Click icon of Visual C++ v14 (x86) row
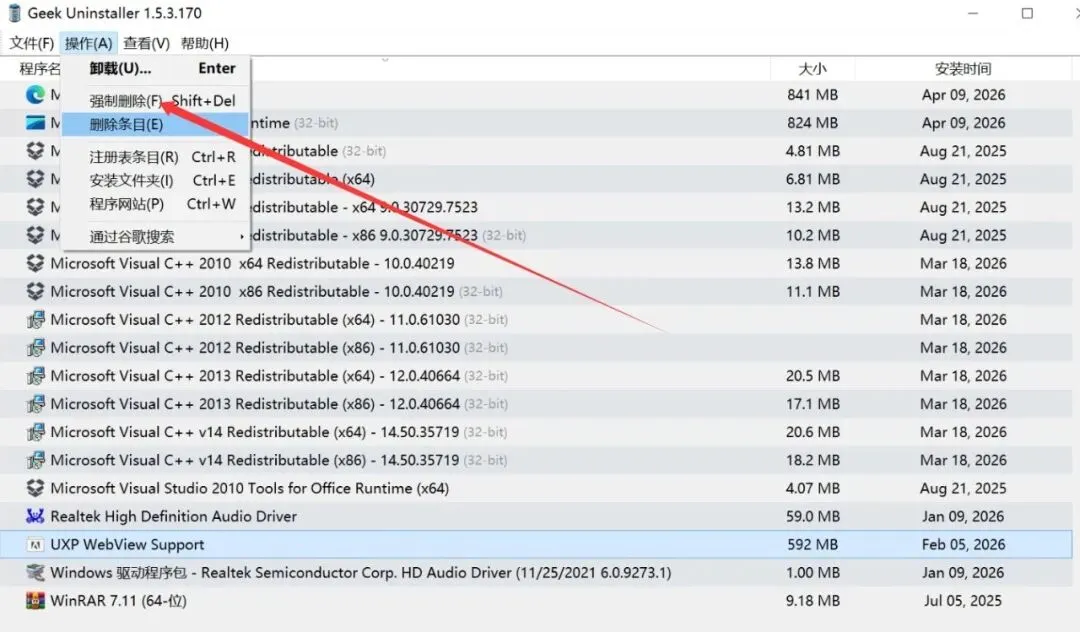Viewport: 1080px width, 632px height. pos(35,460)
